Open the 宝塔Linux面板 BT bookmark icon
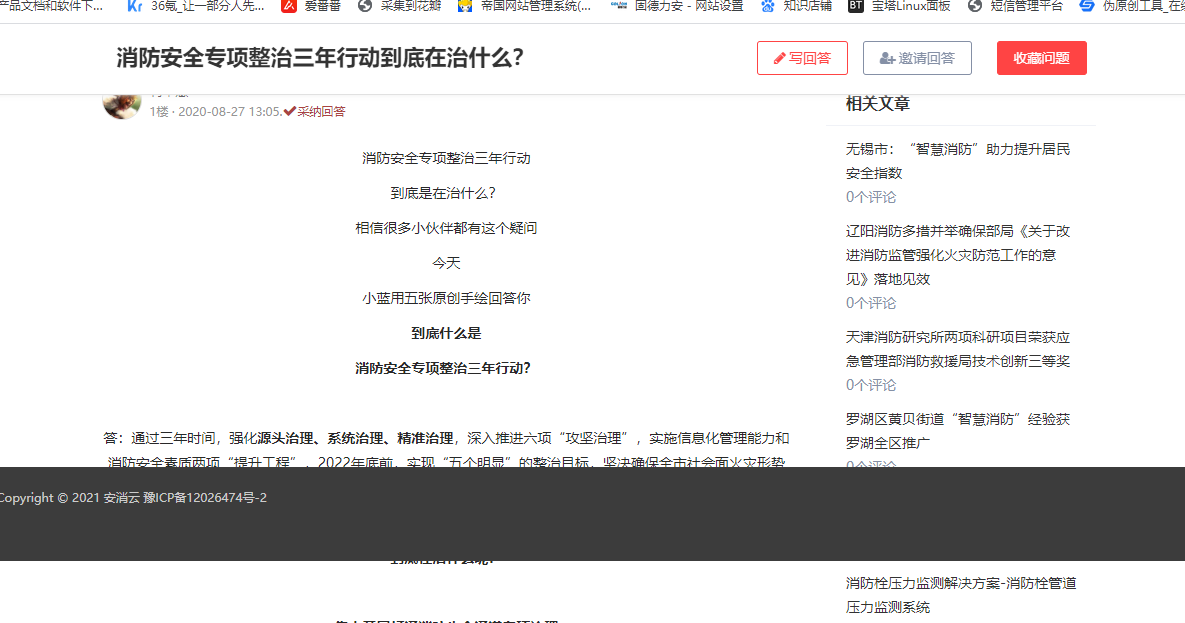 tap(856, 6)
